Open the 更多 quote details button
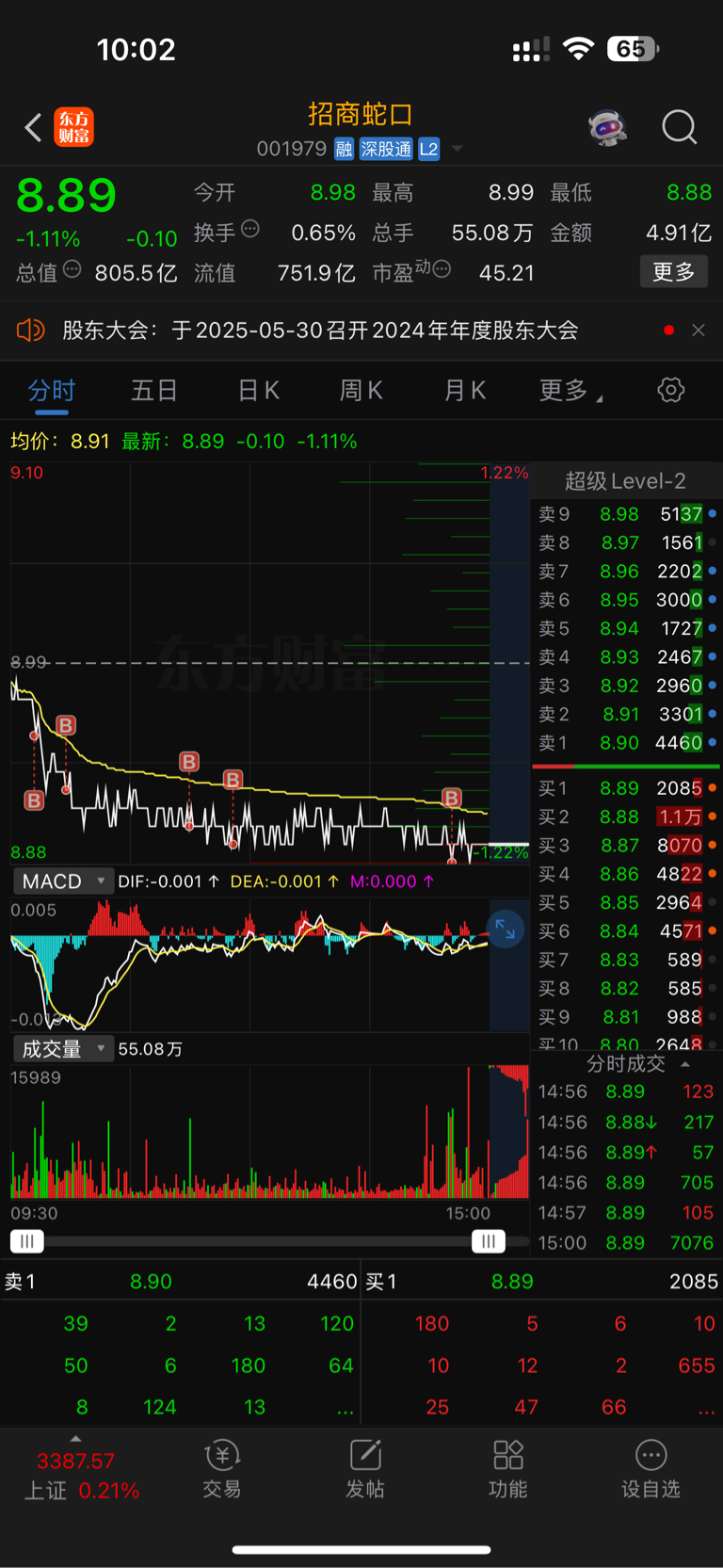 pyautogui.click(x=674, y=272)
